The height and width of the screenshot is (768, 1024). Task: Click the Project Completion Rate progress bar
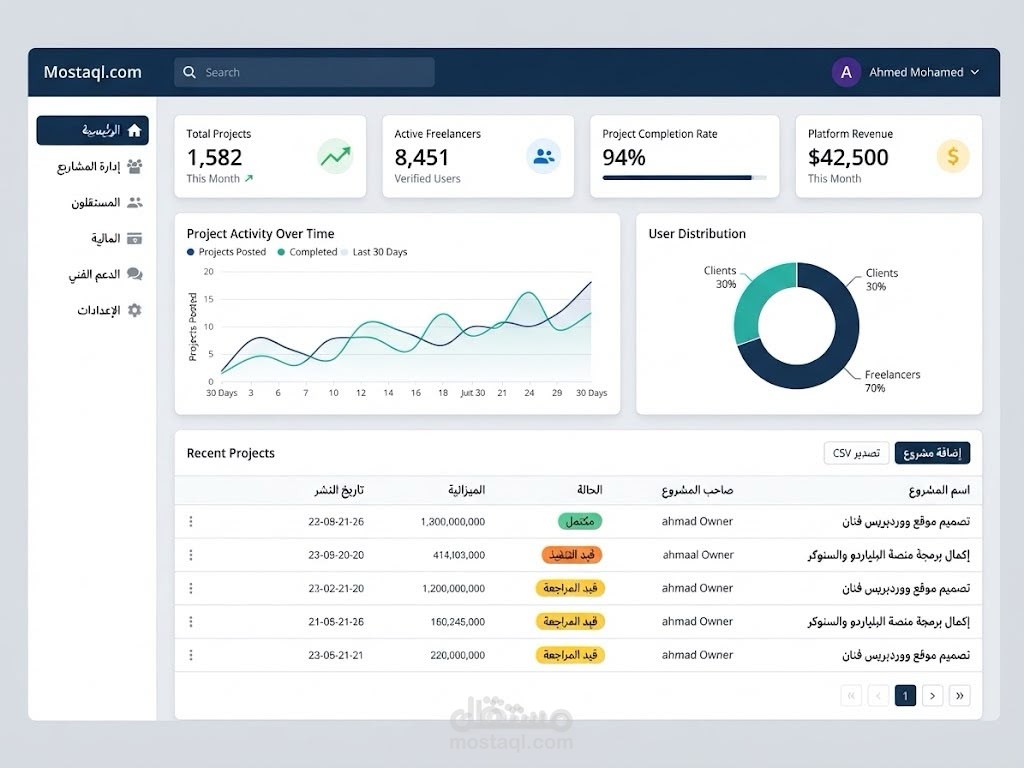click(684, 178)
